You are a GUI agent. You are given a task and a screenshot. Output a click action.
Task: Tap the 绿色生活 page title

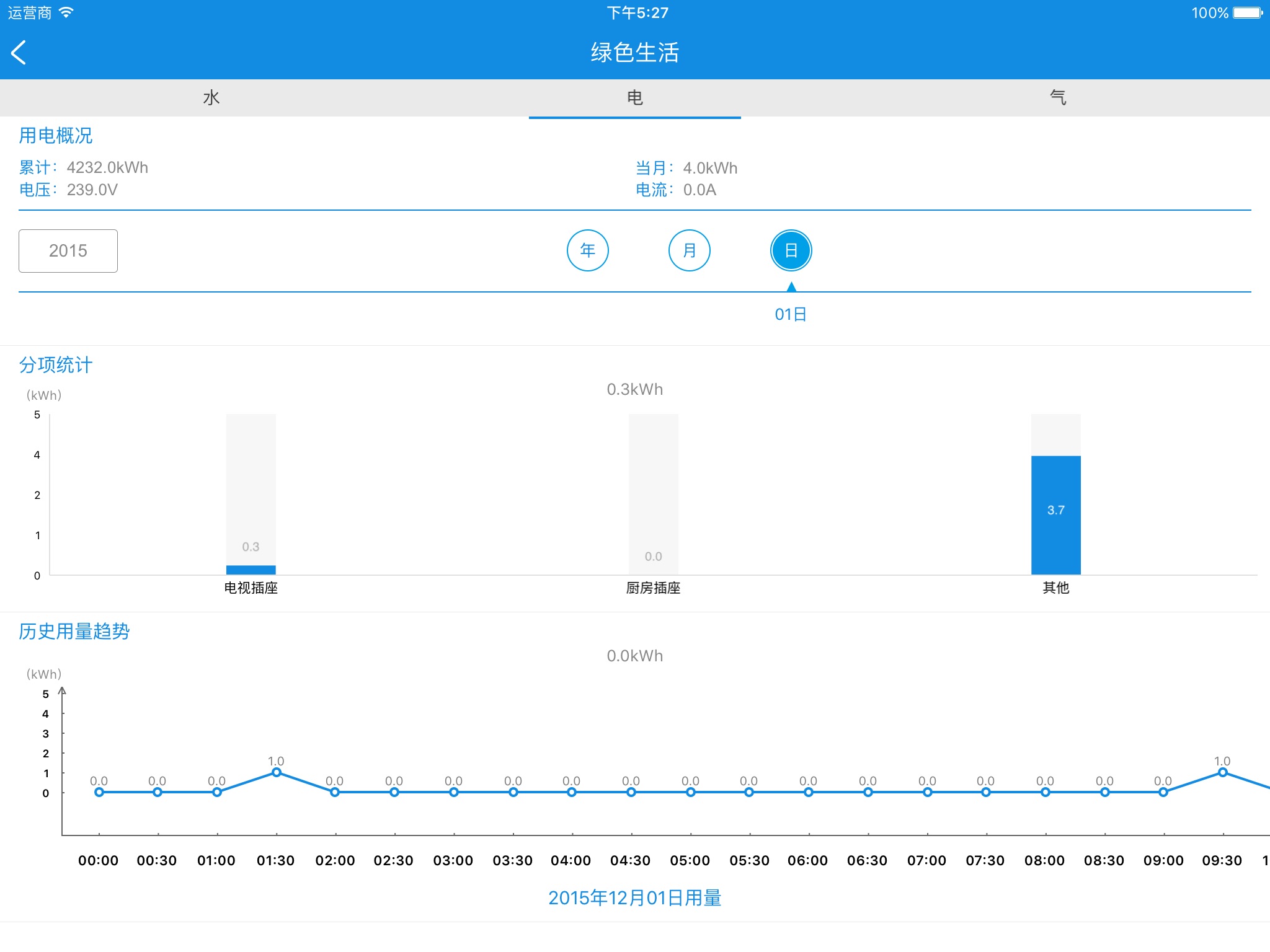click(x=635, y=53)
